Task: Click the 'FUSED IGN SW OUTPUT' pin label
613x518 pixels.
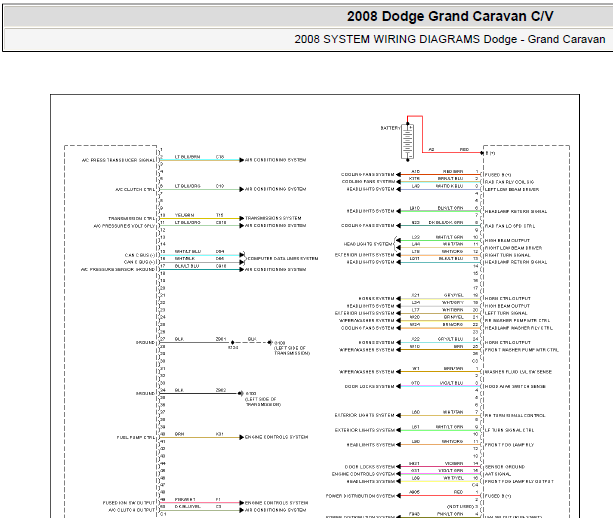Action: click(129, 503)
